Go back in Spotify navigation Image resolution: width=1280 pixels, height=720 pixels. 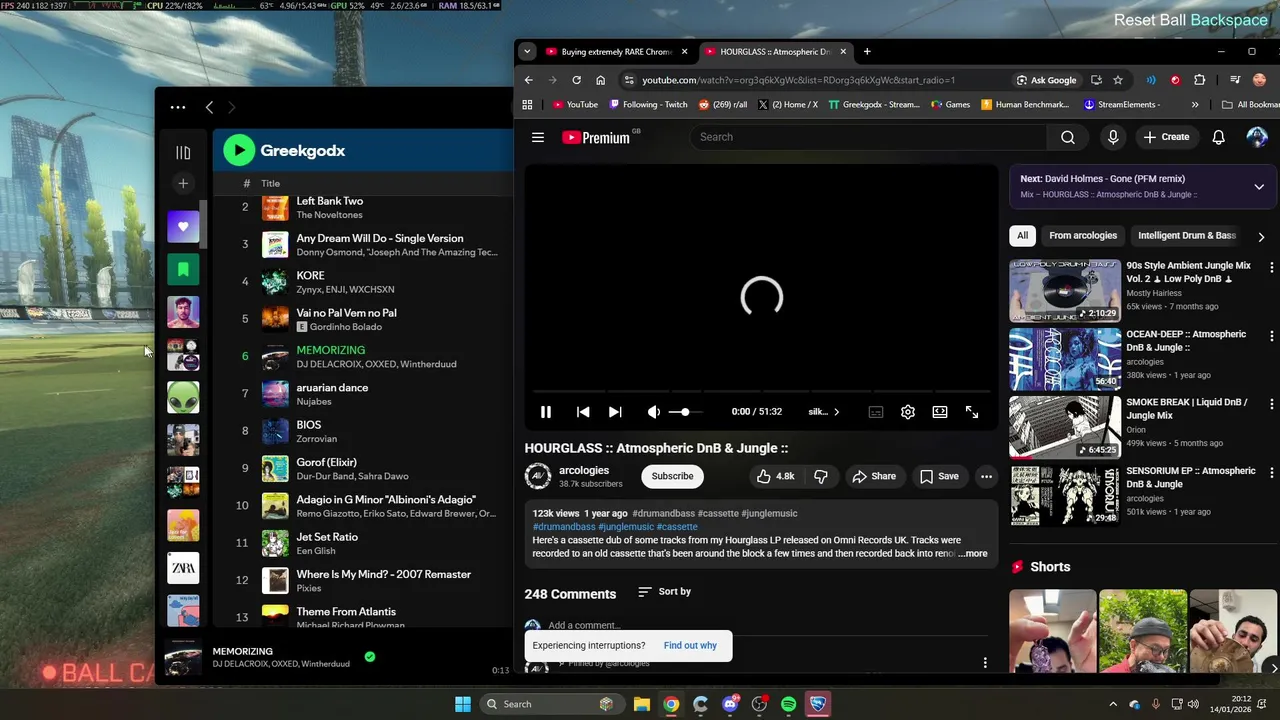point(209,107)
